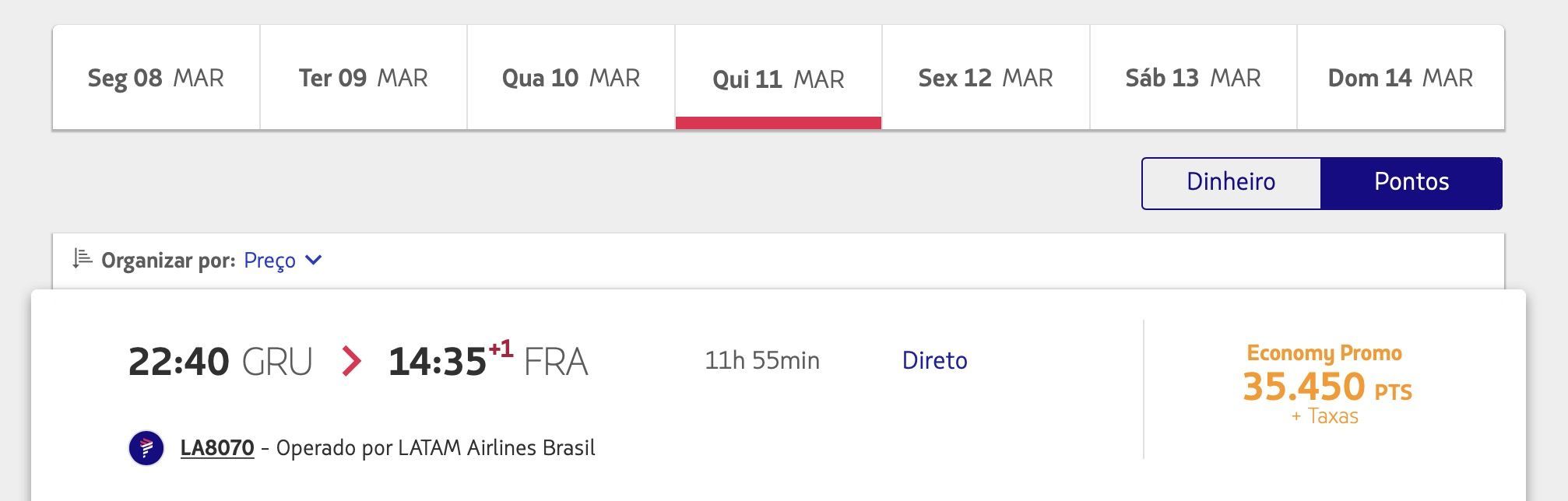This screenshot has width=1568, height=501.
Task: Choose the Sáb 13 MAR date tab
Action: [x=1194, y=77]
